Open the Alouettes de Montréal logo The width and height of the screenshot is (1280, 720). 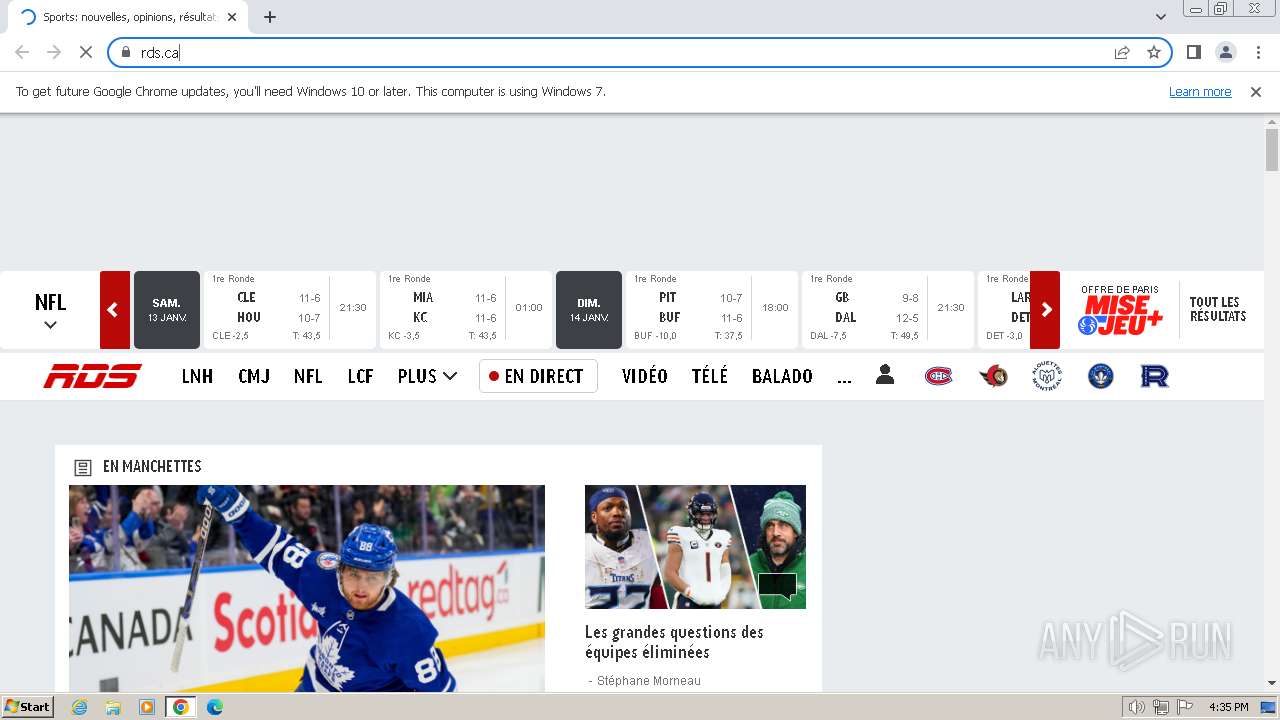(1047, 376)
